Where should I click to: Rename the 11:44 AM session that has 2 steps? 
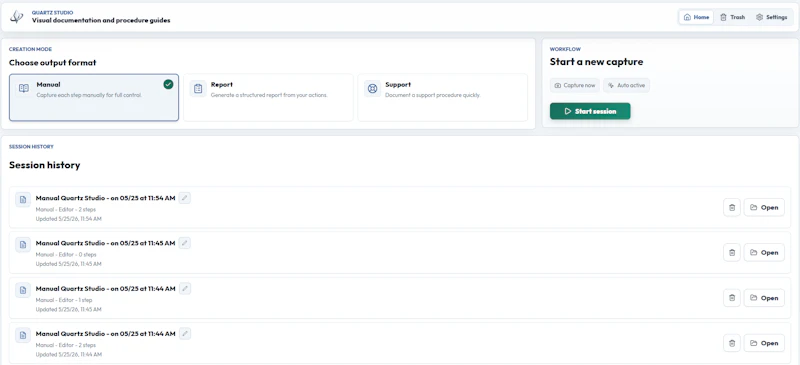pyautogui.click(x=185, y=333)
